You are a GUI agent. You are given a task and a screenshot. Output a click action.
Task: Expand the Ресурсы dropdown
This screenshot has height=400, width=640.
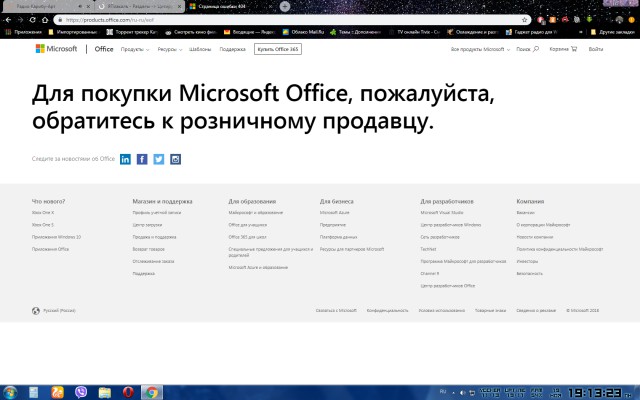170,49
